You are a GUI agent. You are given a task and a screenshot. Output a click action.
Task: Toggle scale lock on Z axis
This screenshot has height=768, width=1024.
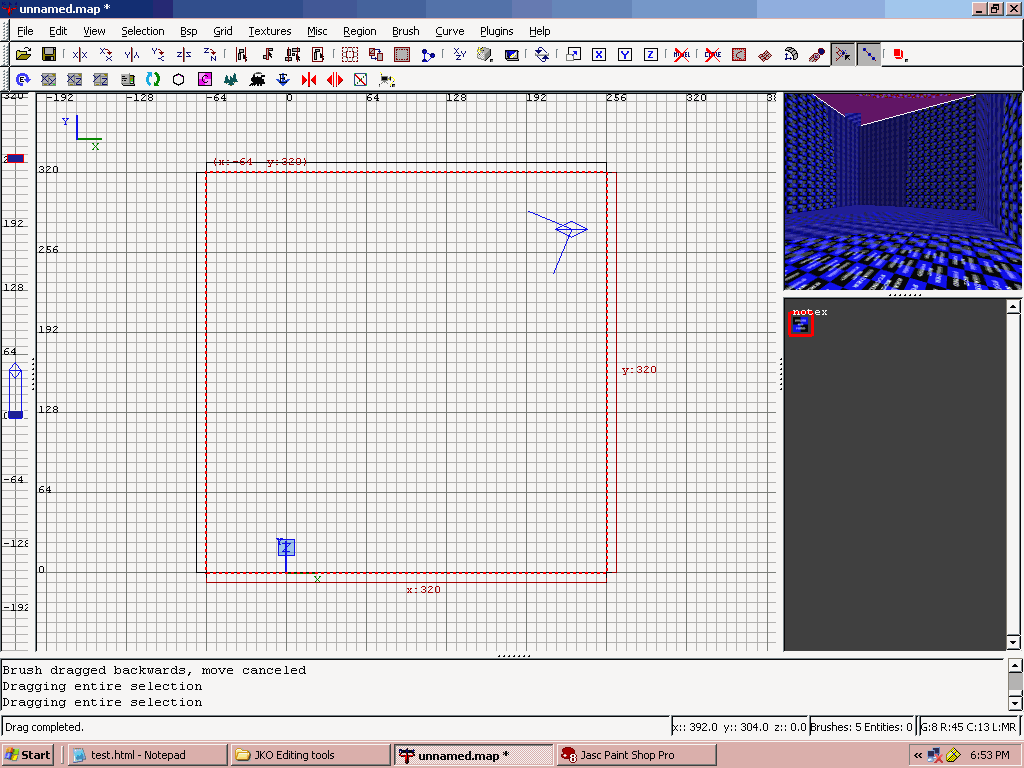pyautogui.click(x=650, y=55)
